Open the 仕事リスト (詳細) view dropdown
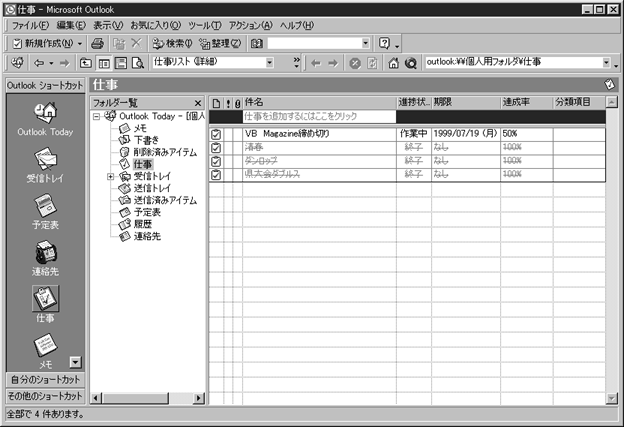 269,63
